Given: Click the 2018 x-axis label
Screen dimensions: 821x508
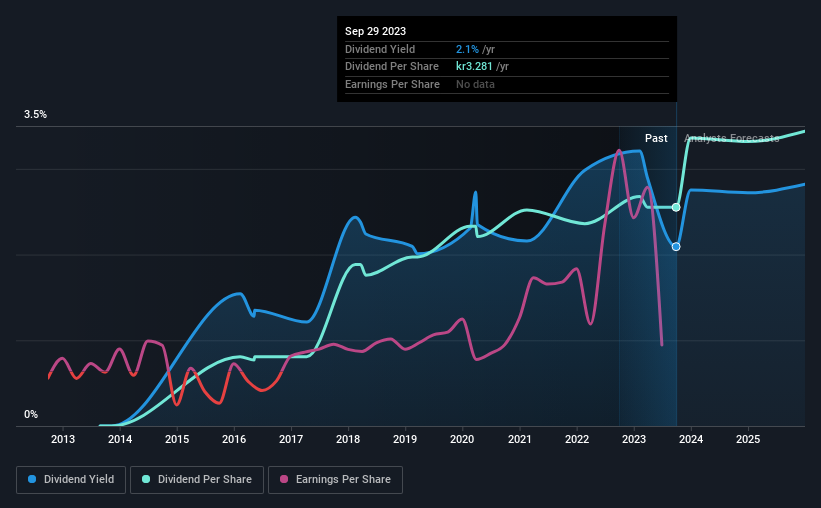Looking at the screenshot, I should (x=348, y=439).
